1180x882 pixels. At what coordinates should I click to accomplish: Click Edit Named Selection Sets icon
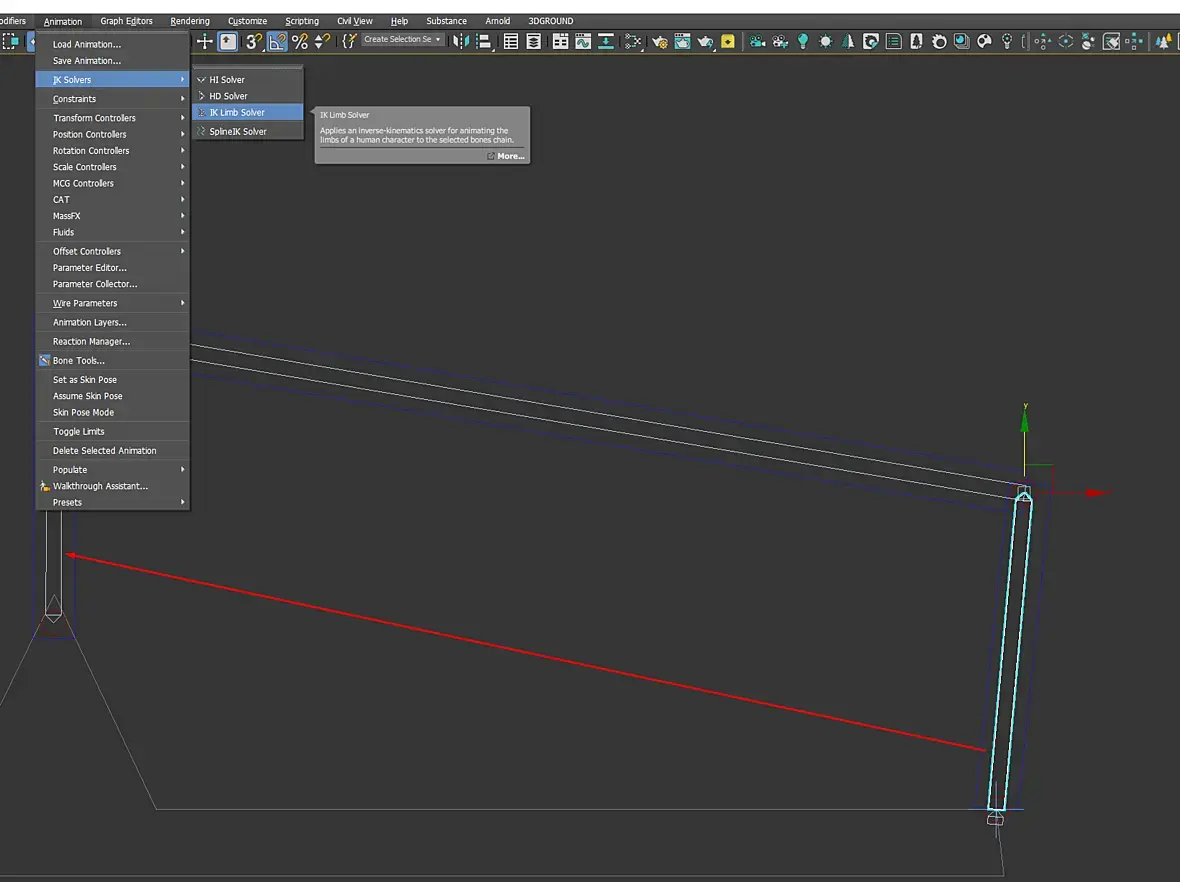349,41
